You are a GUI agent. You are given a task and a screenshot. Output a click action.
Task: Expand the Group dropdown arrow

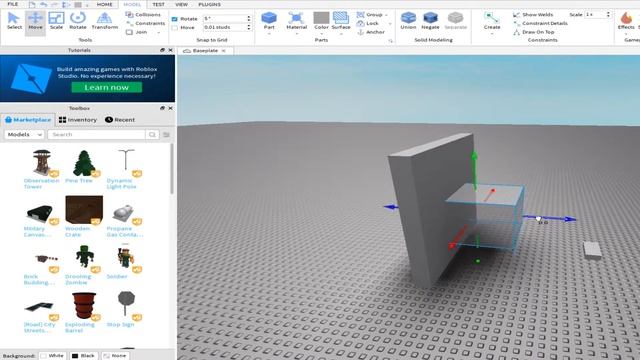pyautogui.click(x=387, y=15)
